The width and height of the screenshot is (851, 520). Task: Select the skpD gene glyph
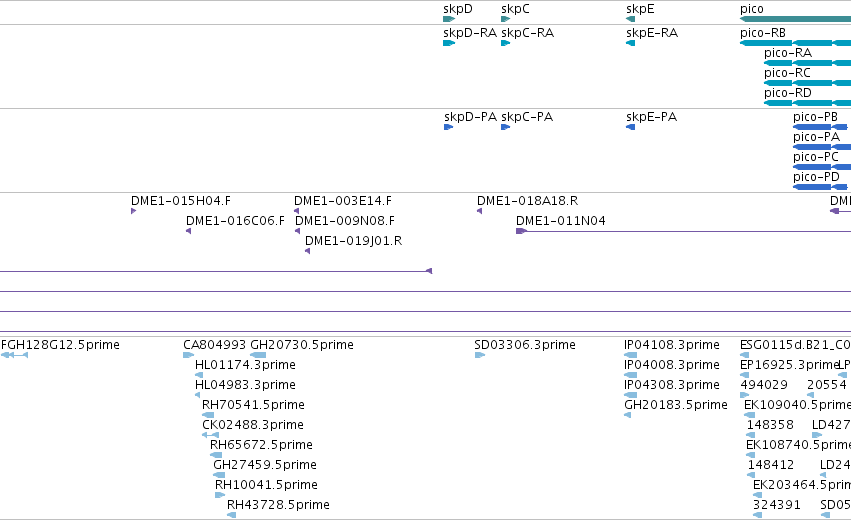point(449,19)
